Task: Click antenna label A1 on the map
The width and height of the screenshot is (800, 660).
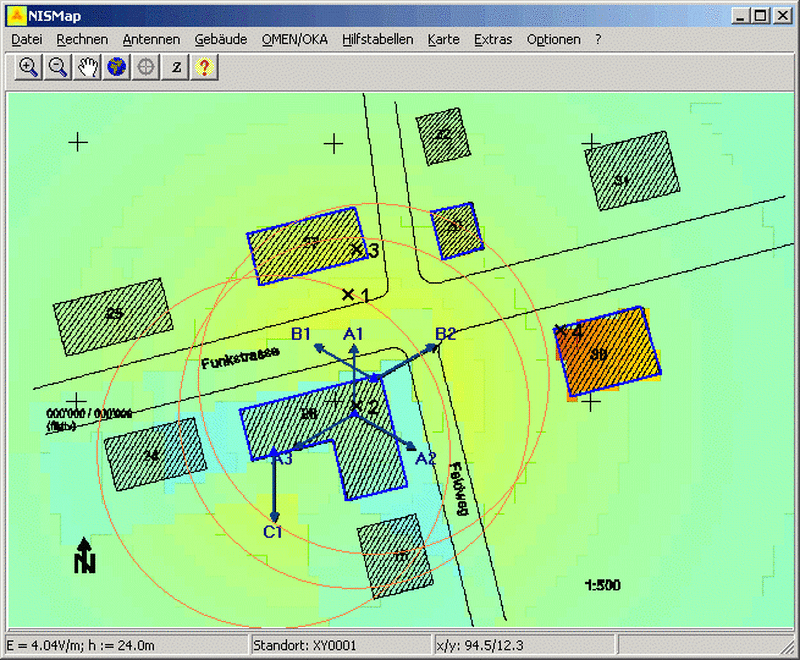Action: [353, 334]
